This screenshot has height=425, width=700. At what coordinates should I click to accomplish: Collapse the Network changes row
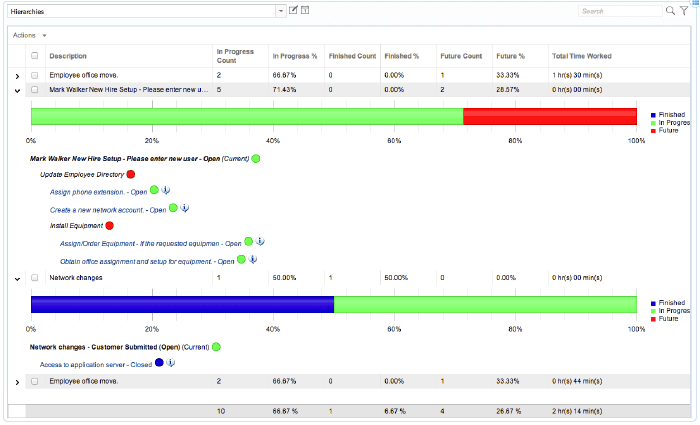coord(17,279)
